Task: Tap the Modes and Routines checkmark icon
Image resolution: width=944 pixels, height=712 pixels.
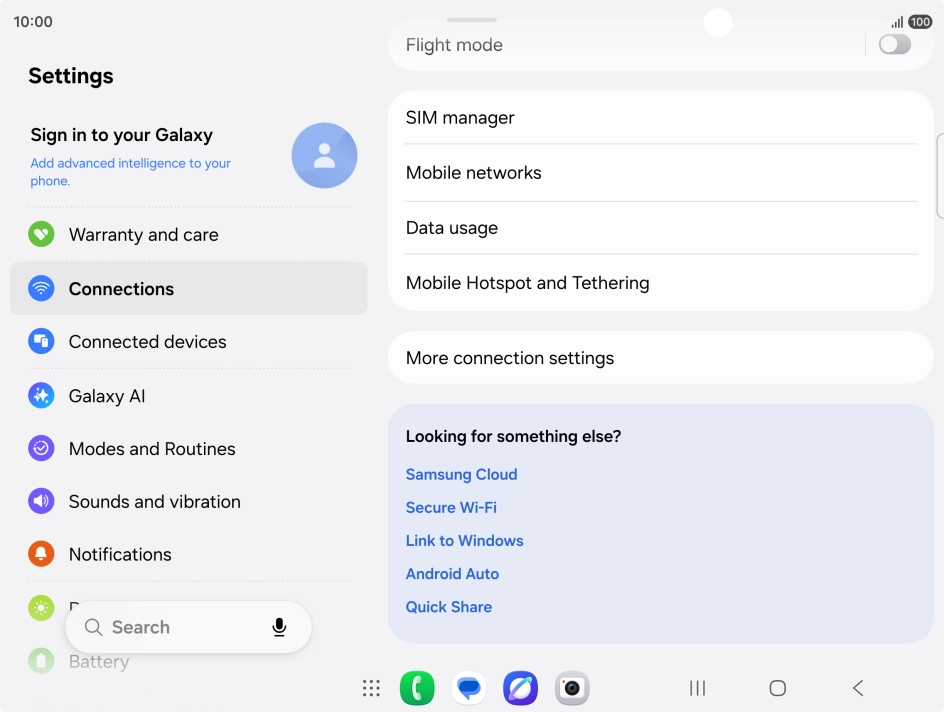Action: click(41, 448)
